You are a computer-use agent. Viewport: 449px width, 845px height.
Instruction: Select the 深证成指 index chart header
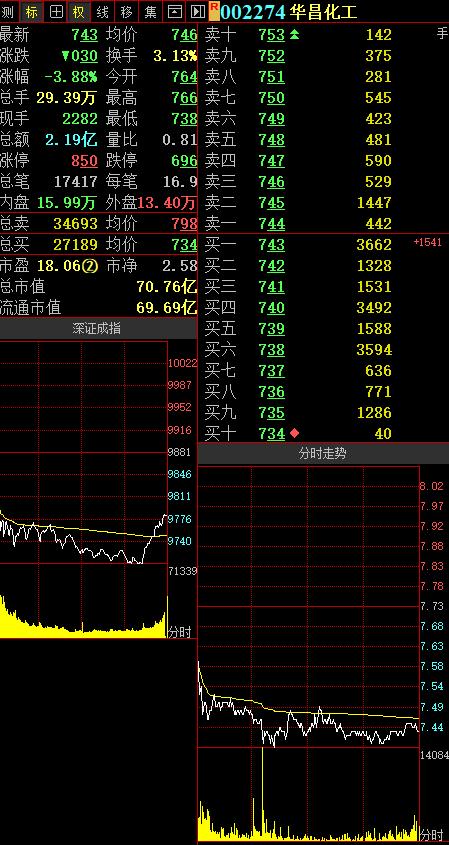pos(97,329)
